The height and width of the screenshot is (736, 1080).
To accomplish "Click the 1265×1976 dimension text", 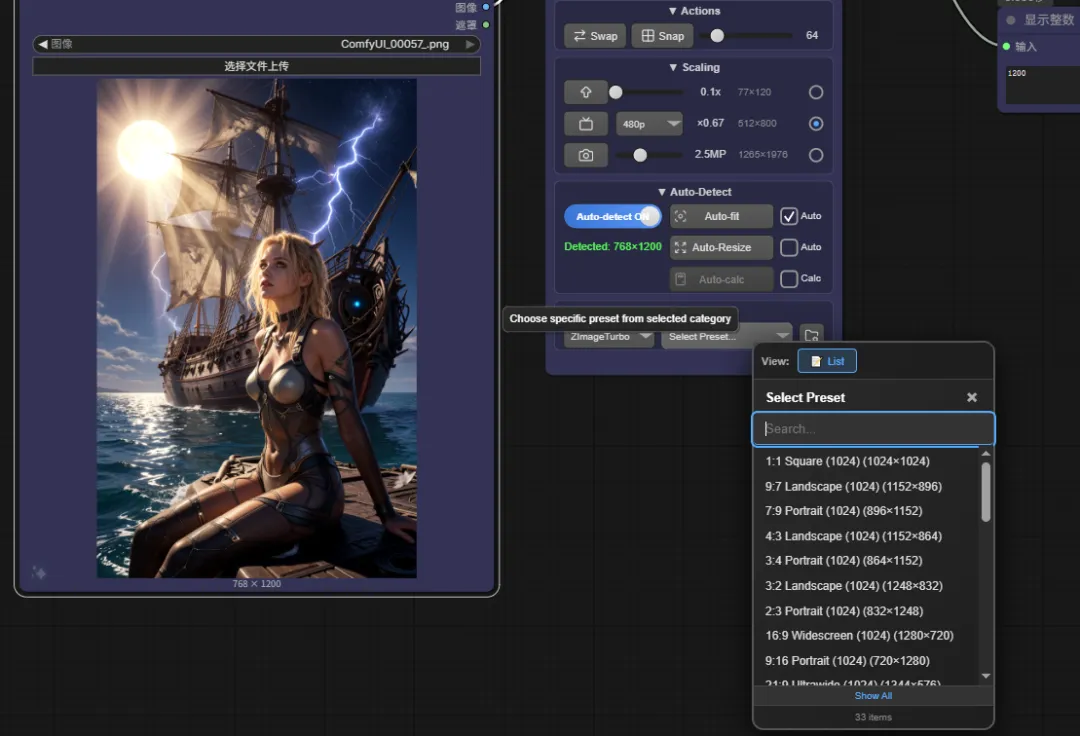I will pyautogui.click(x=762, y=155).
